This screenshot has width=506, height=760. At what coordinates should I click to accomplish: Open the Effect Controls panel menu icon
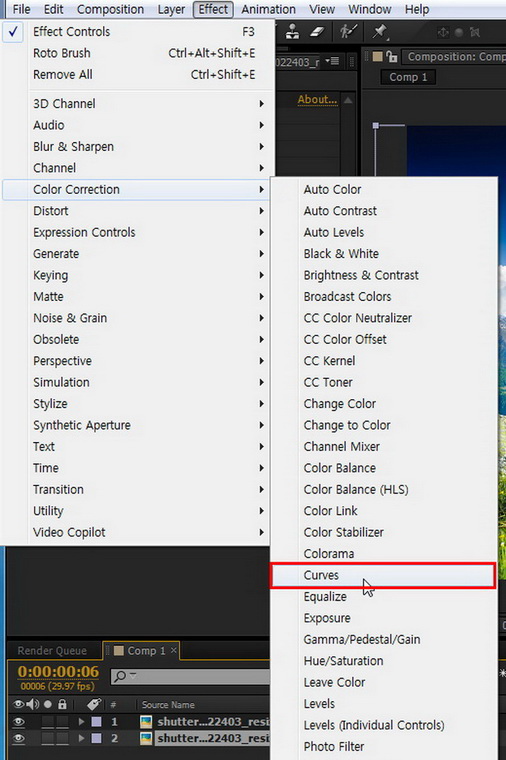[x=332, y=61]
